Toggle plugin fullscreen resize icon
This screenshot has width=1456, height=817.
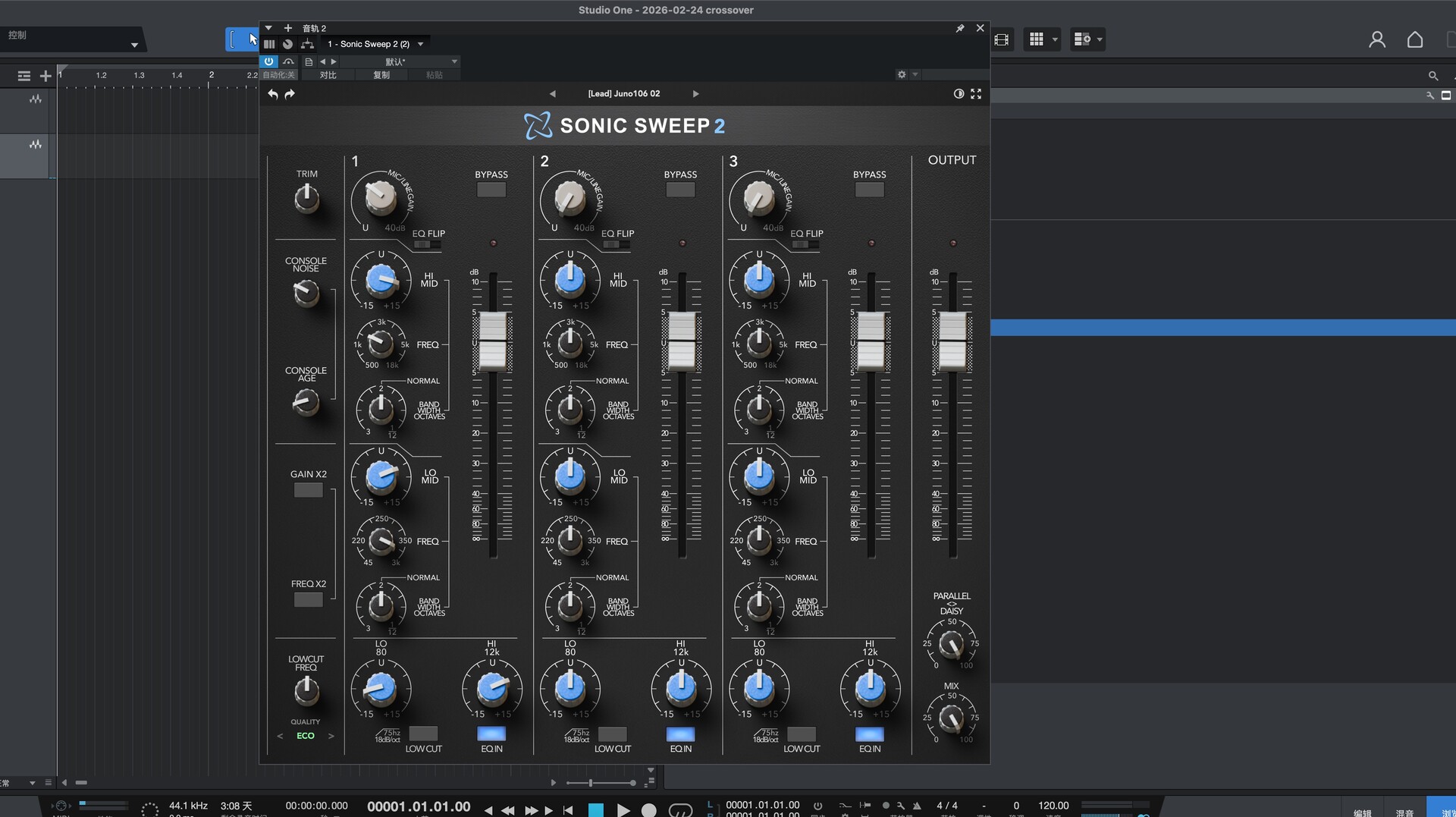pyautogui.click(x=976, y=94)
